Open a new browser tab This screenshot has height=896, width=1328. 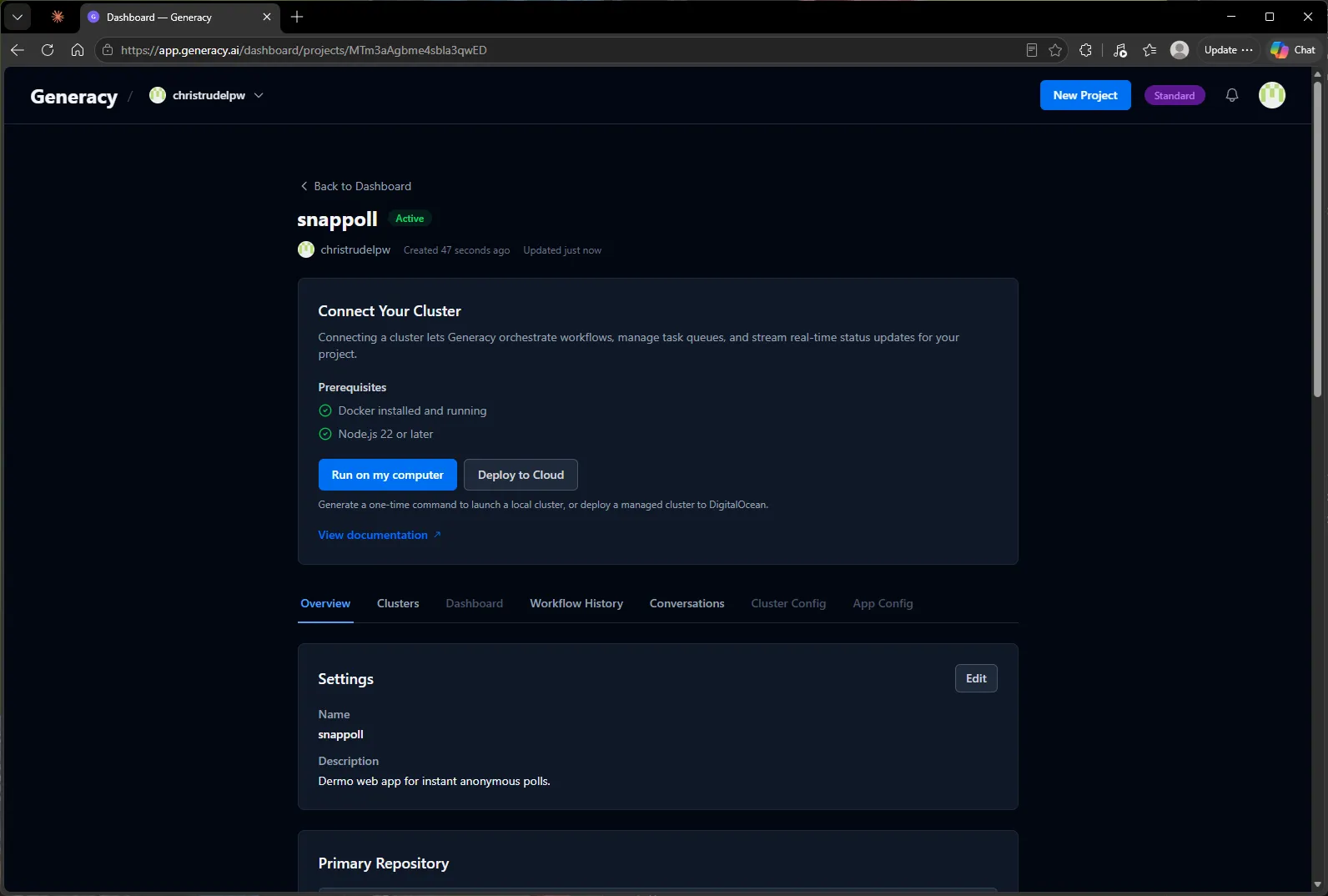[297, 17]
